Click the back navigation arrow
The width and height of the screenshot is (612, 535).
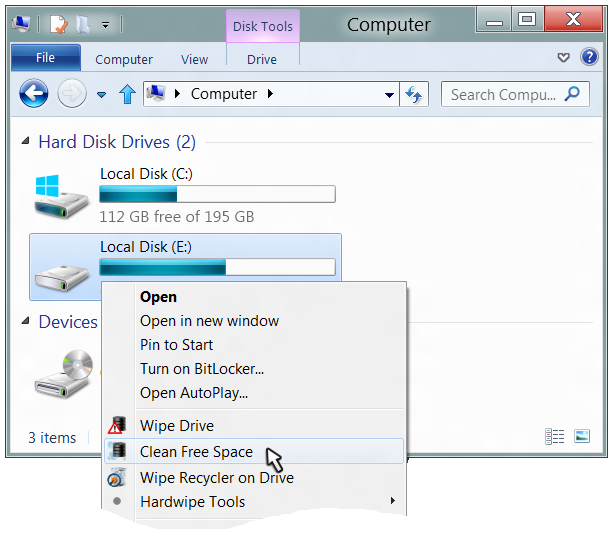click(34, 95)
